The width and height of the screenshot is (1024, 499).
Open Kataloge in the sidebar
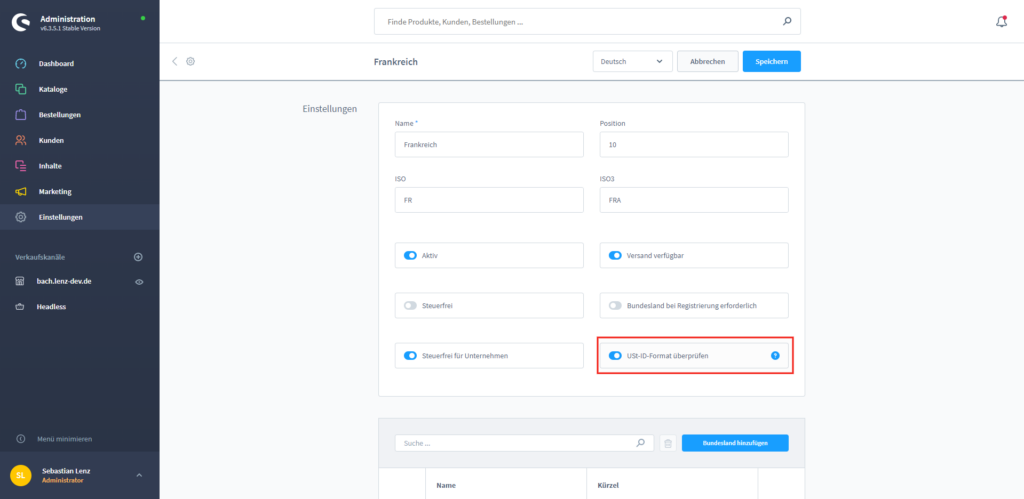coord(53,89)
